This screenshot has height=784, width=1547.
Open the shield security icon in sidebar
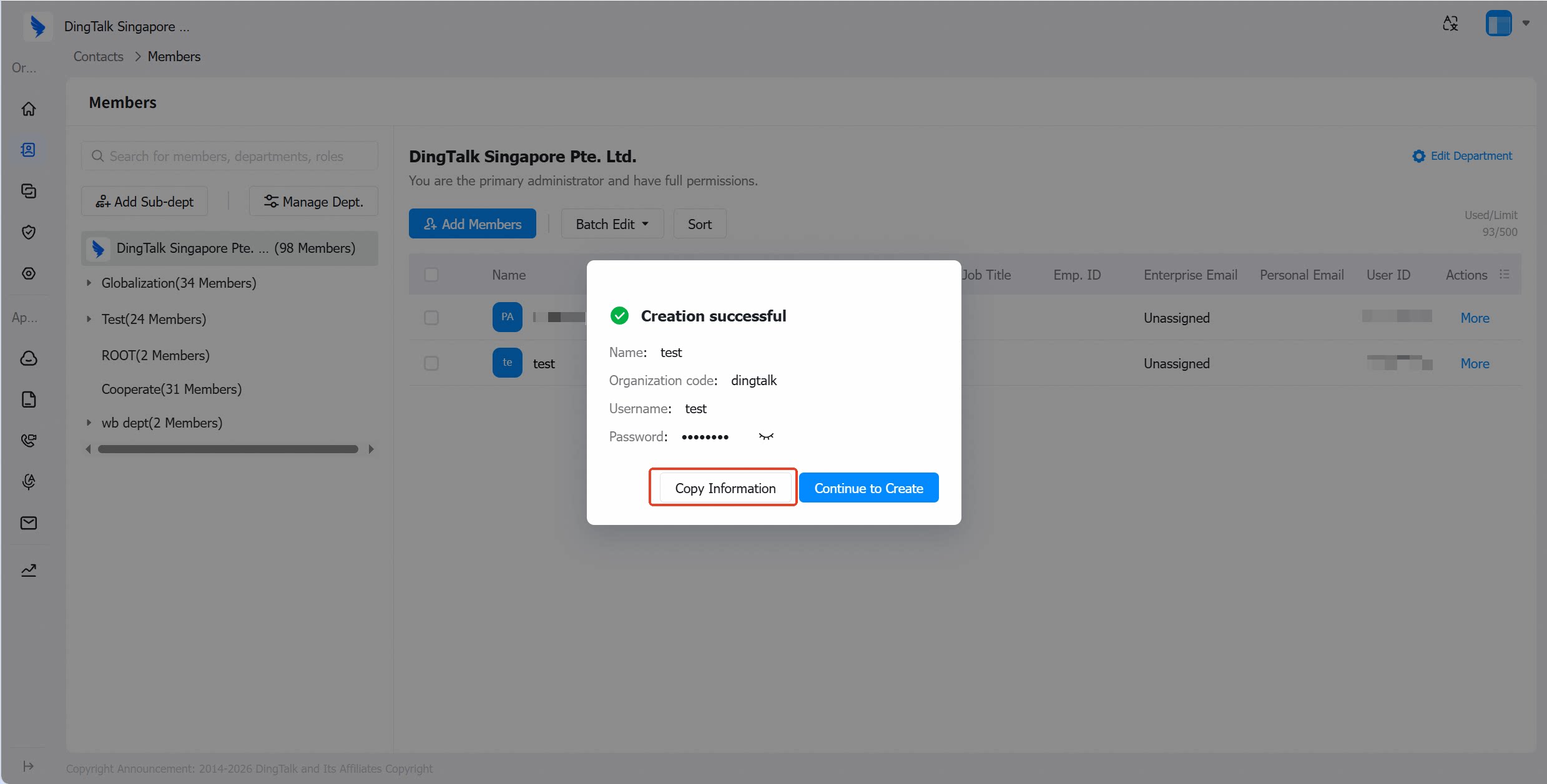29,232
